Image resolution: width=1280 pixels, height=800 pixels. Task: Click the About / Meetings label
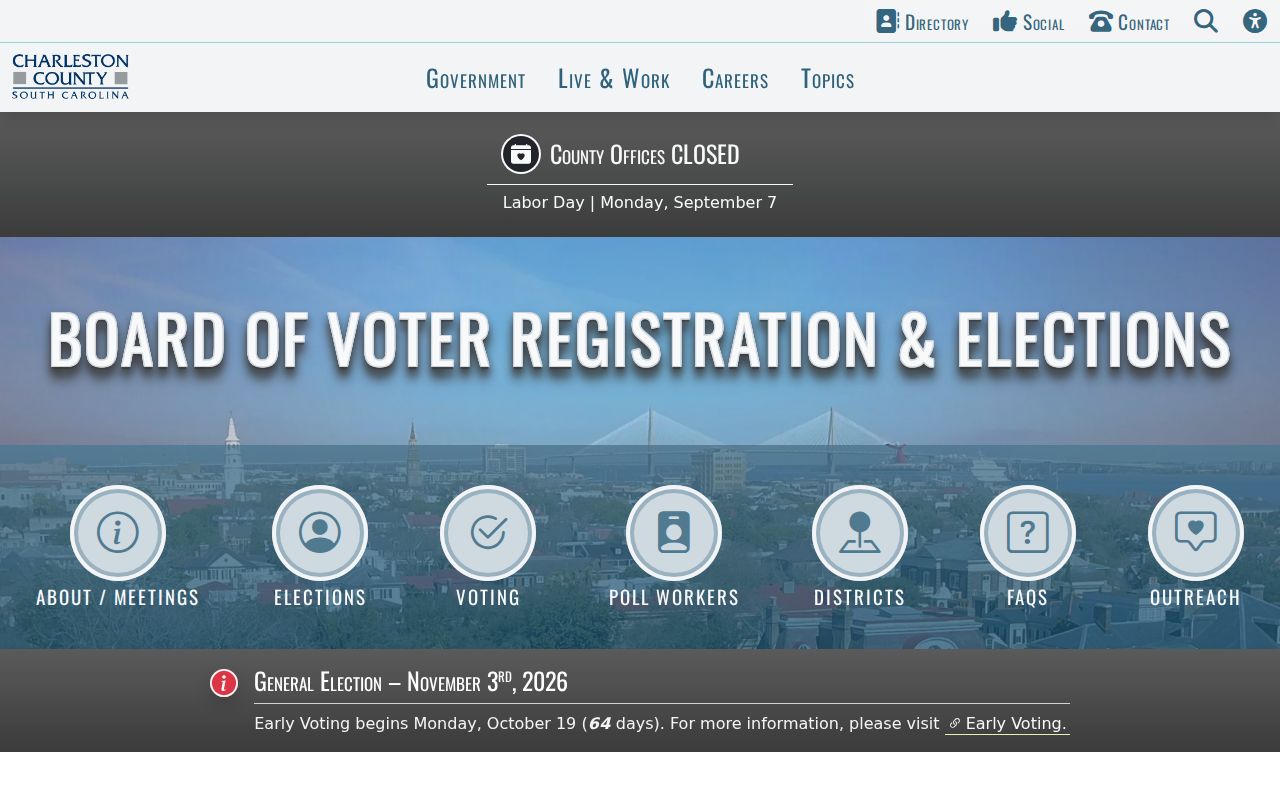[118, 597]
